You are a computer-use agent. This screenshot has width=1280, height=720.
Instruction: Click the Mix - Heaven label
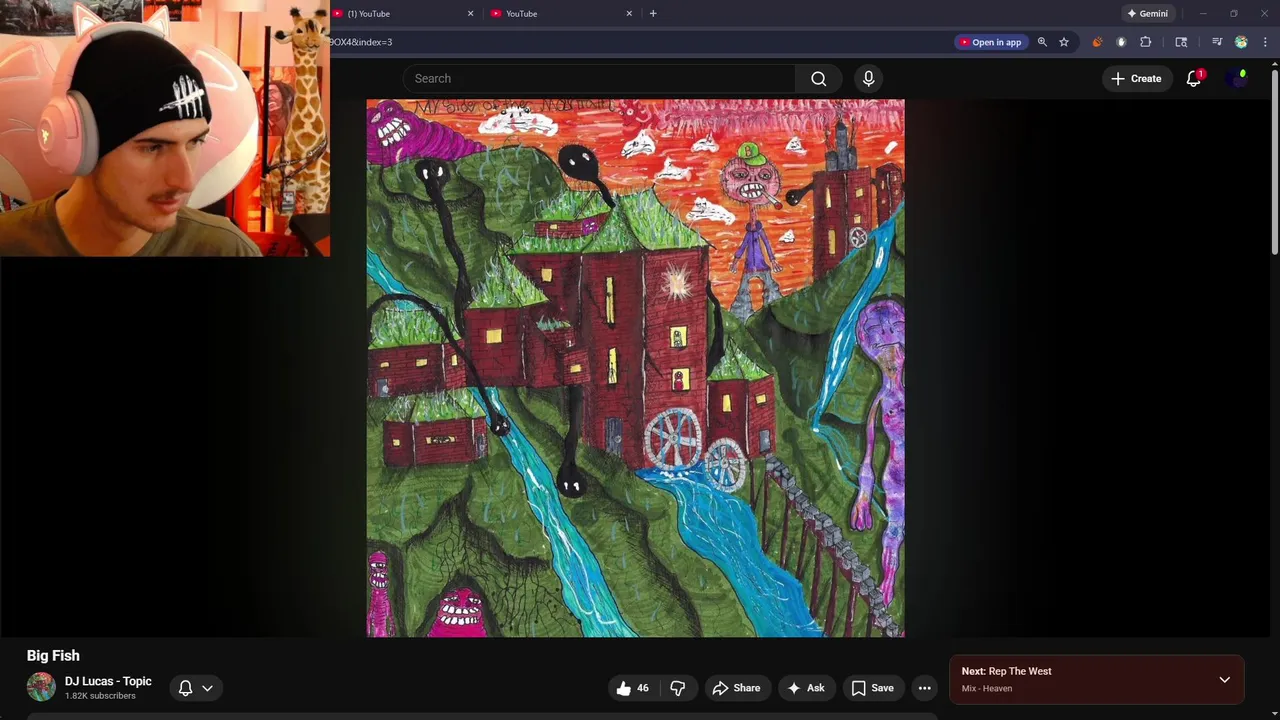click(x=987, y=688)
